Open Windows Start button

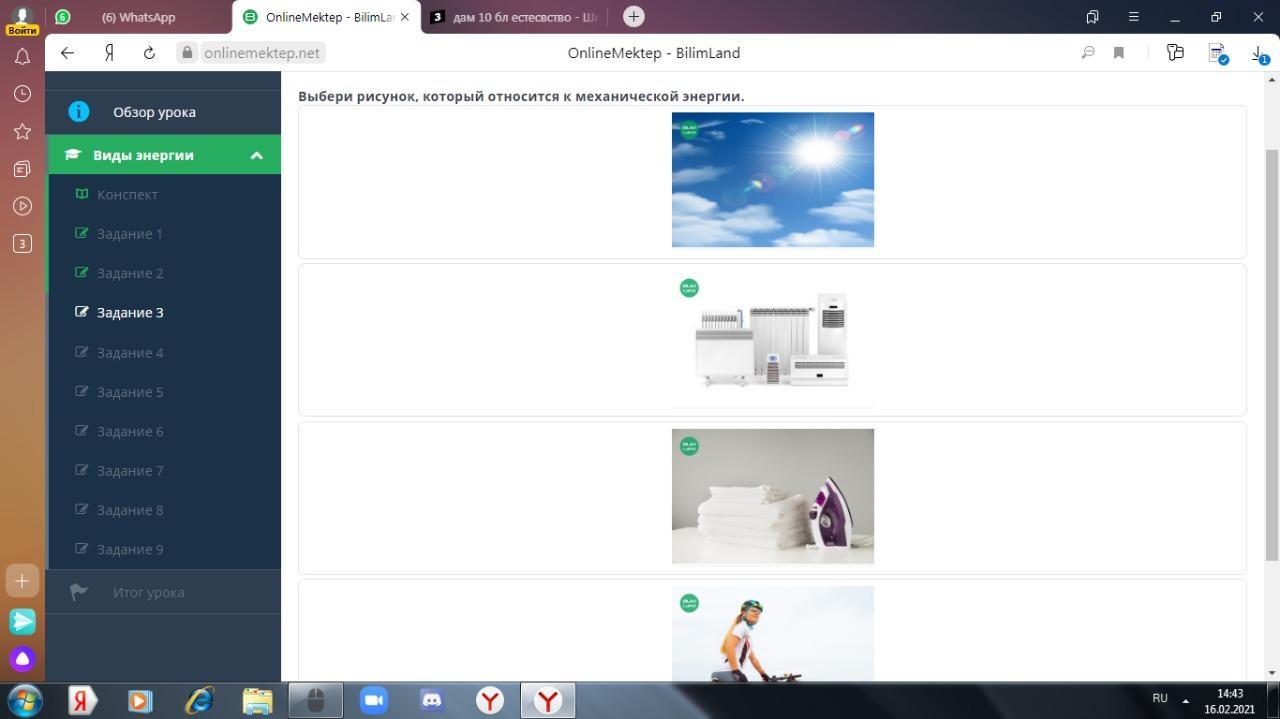pyautogui.click(x=24, y=700)
